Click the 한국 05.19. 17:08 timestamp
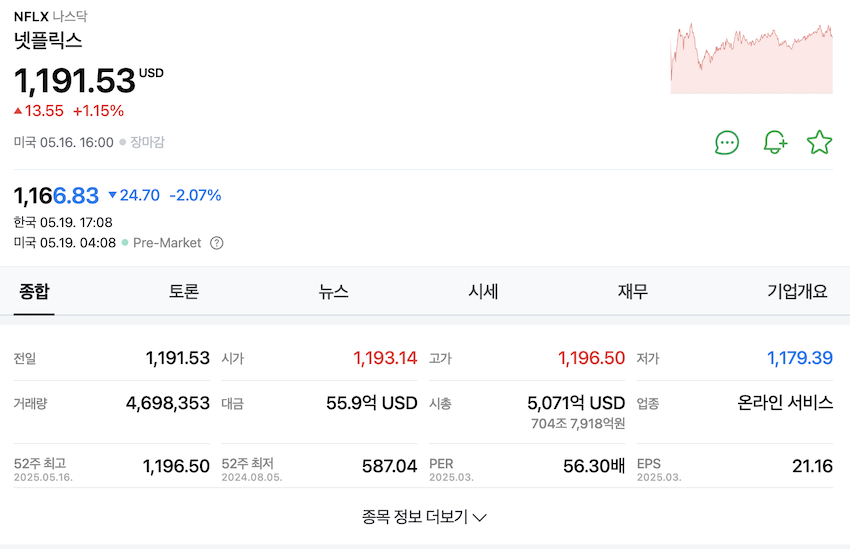Viewport: 850px width, 549px height. click(63, 222)
